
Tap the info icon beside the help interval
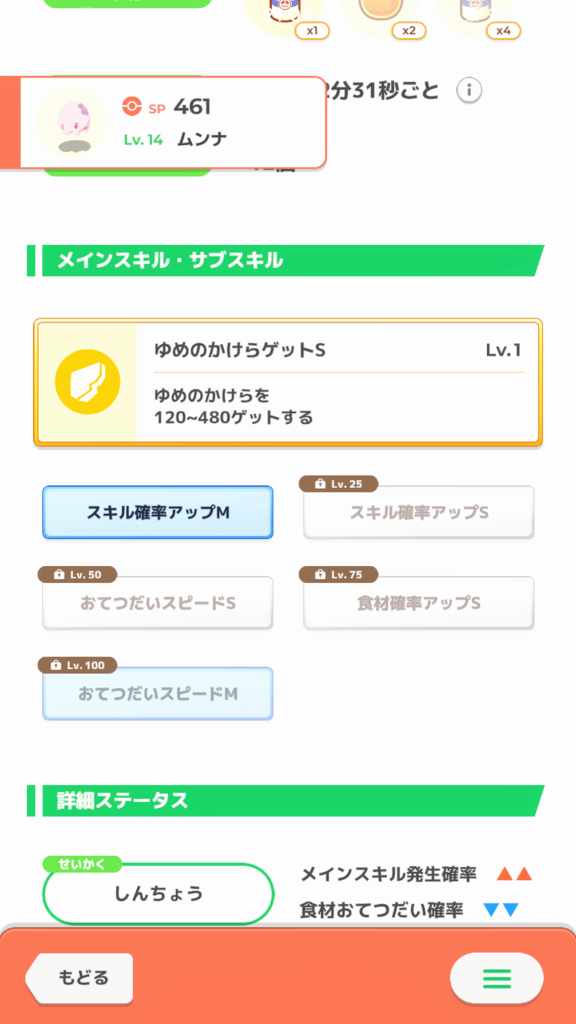point(469,90)
